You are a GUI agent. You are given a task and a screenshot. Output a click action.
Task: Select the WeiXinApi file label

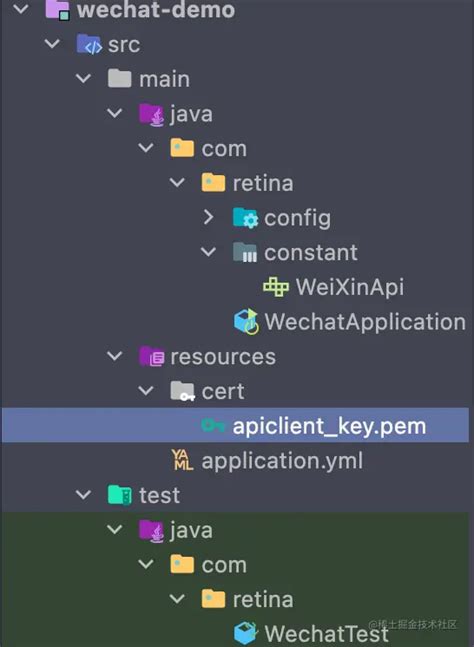pyautogui.click(x=350, y=287)
